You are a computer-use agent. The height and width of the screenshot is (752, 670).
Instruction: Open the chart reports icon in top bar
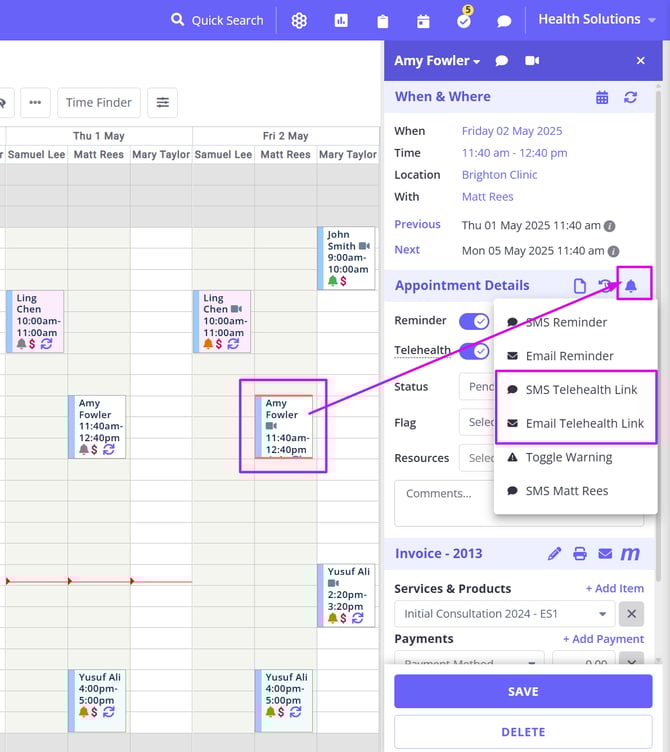(x=341, y=20)
